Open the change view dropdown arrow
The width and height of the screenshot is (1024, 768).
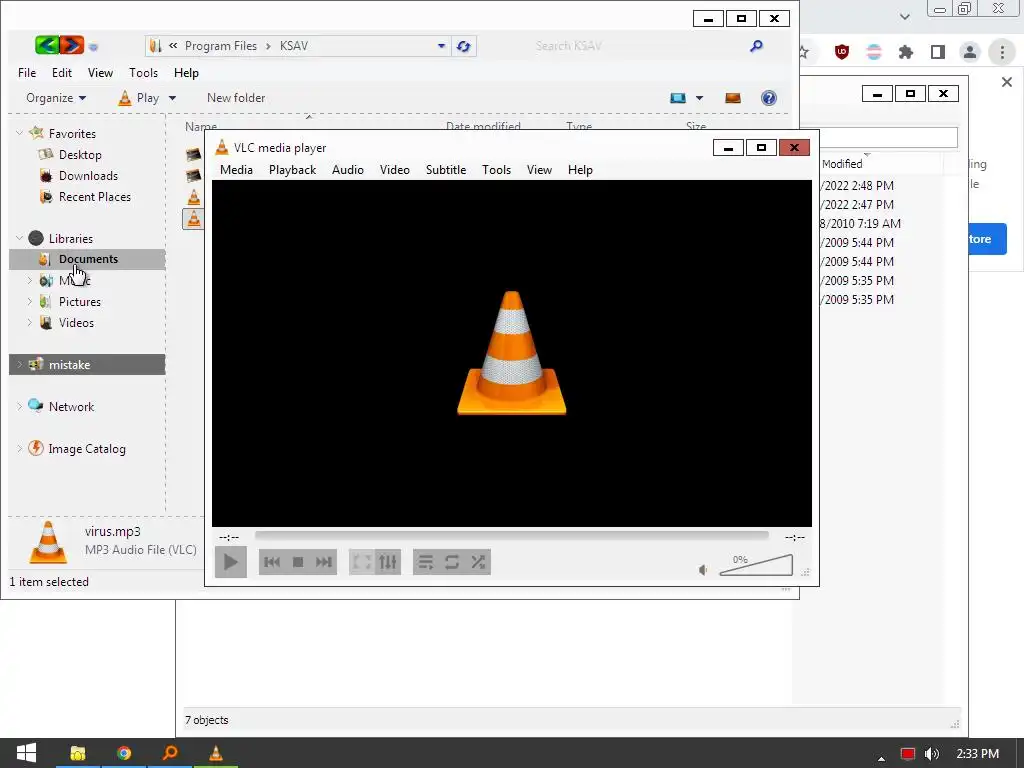[x=699, y=98]
